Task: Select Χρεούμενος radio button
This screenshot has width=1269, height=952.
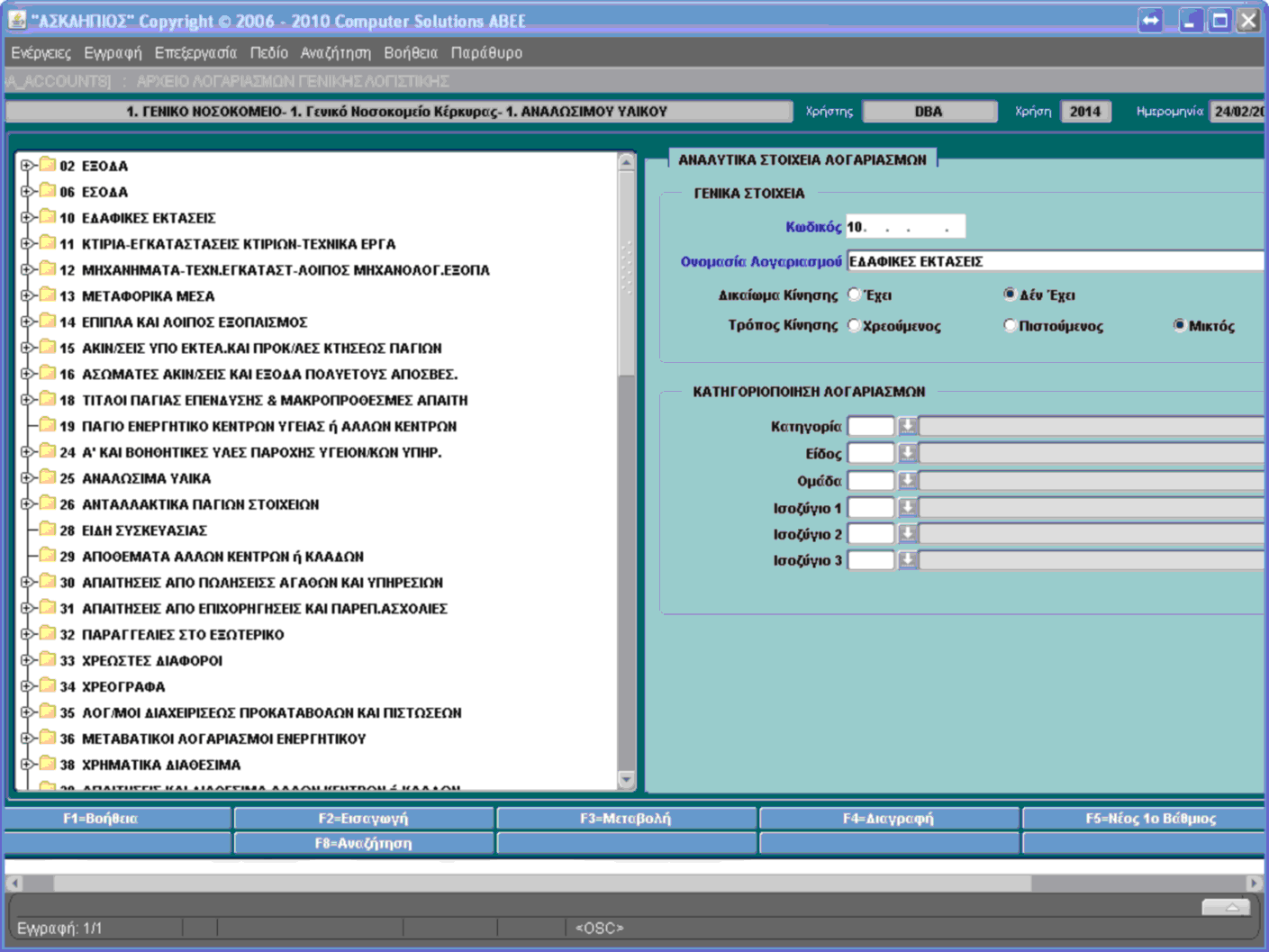Action: [x=854, y=326]
